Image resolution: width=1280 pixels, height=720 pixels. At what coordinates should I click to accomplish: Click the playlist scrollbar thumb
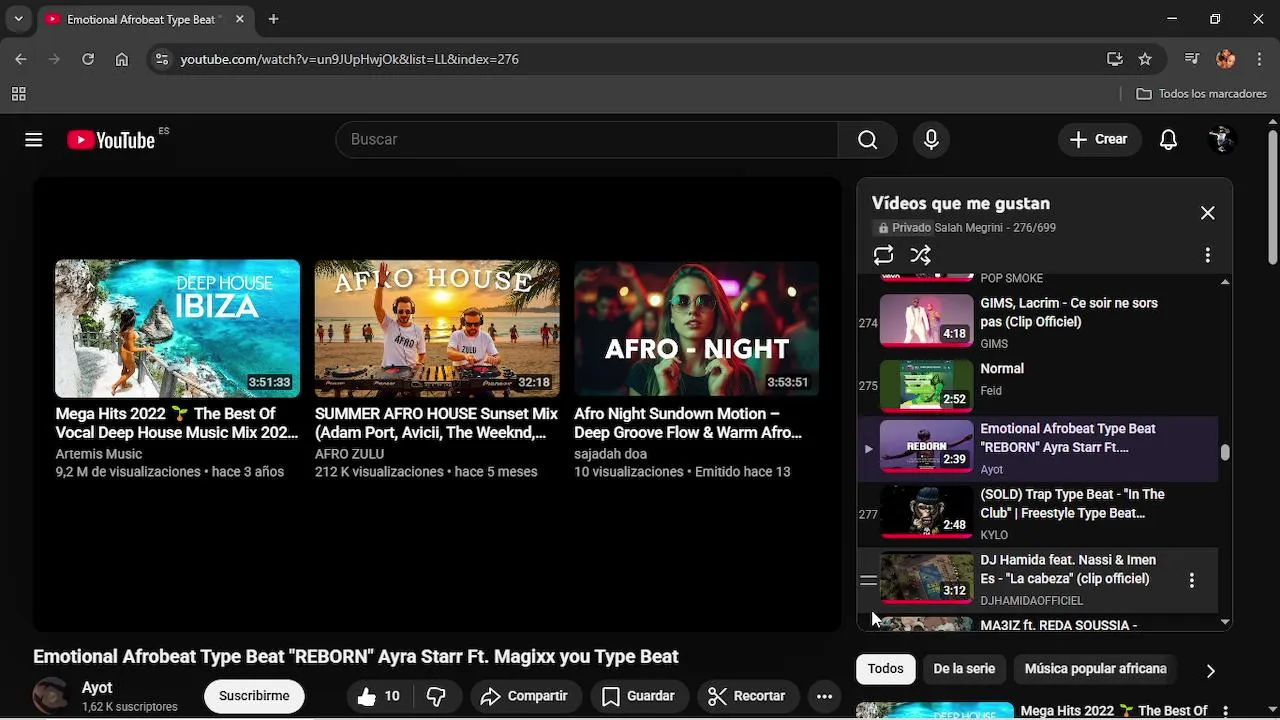pos(1225,452)
